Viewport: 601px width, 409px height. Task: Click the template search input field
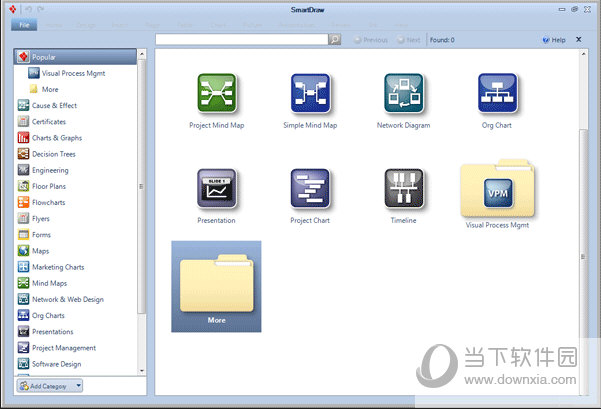tap(242, 39)
